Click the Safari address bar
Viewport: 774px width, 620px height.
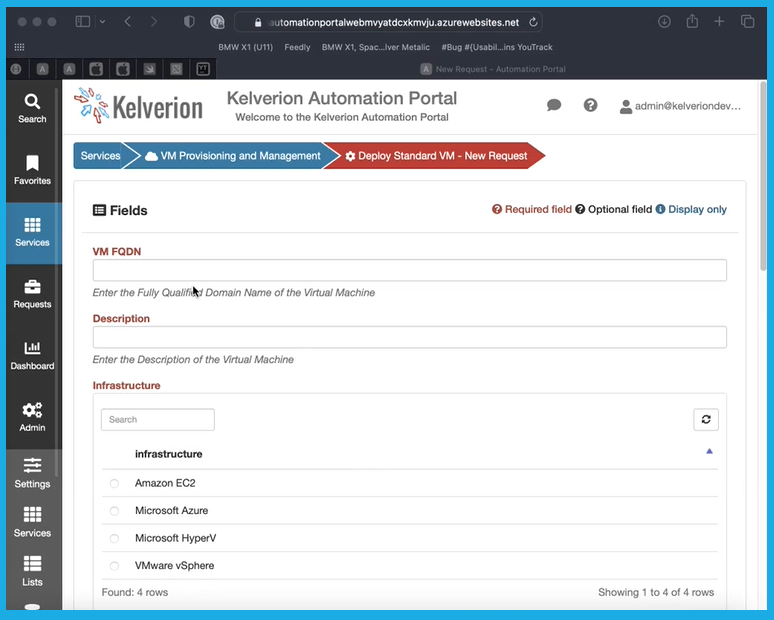388,22
